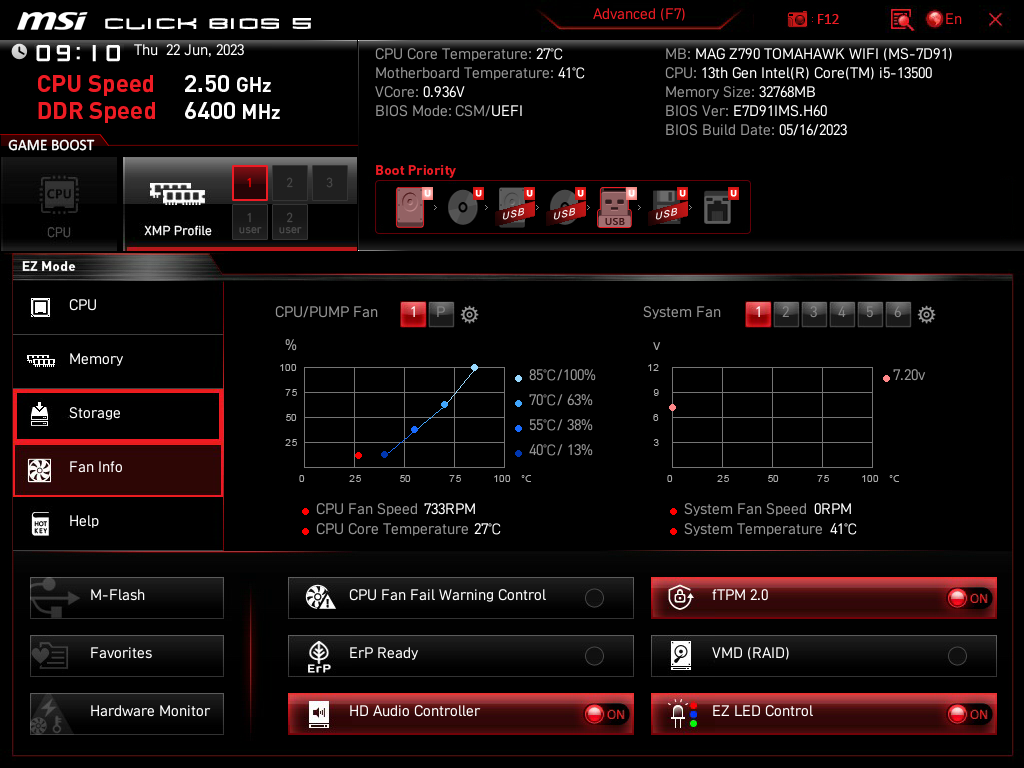Image resolution: width=1024 pixels, height=768 pixels.
Task: Select CPU fan 1 tab
Action: coord(413,313)
